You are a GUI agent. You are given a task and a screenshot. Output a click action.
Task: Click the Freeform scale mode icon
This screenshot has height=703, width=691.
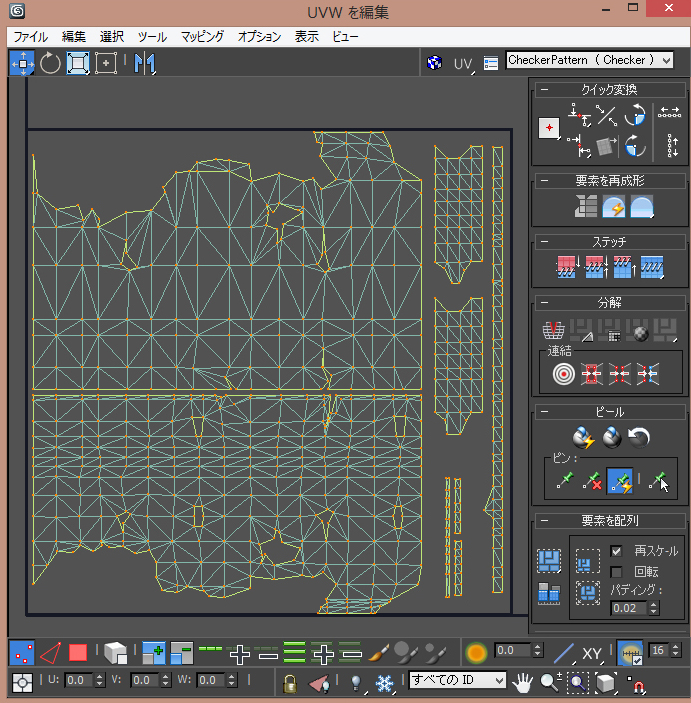pos(106,64)
